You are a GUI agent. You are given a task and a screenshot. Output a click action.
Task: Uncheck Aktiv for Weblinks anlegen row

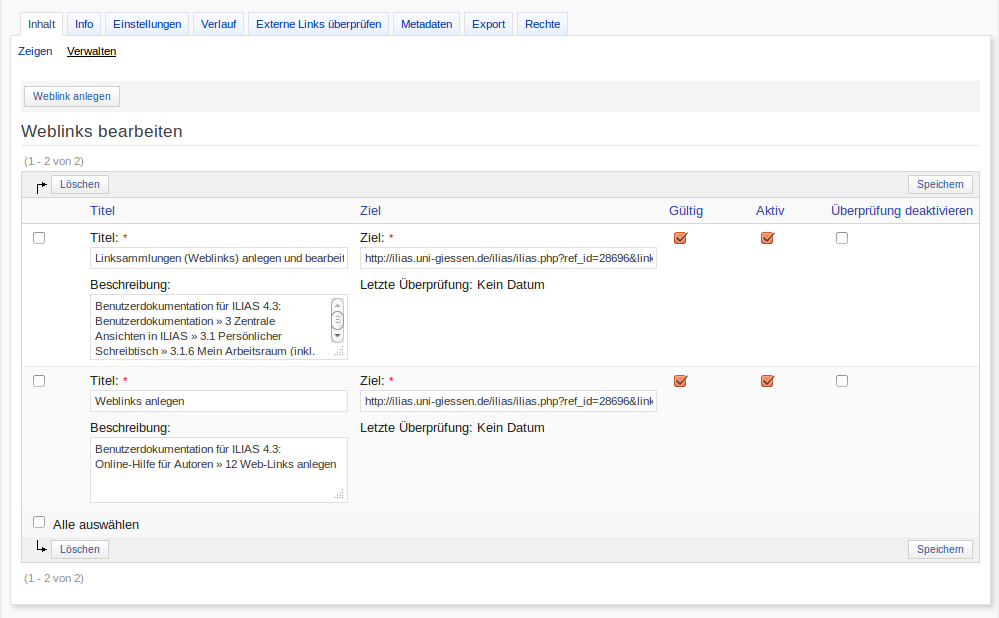pos(768,381)
